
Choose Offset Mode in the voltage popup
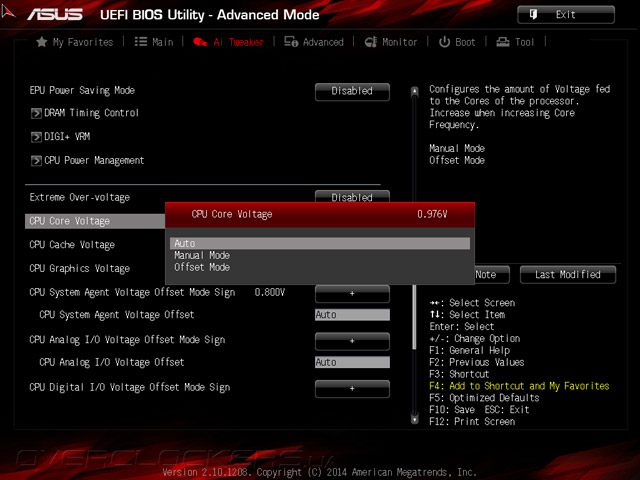(202, 267)
